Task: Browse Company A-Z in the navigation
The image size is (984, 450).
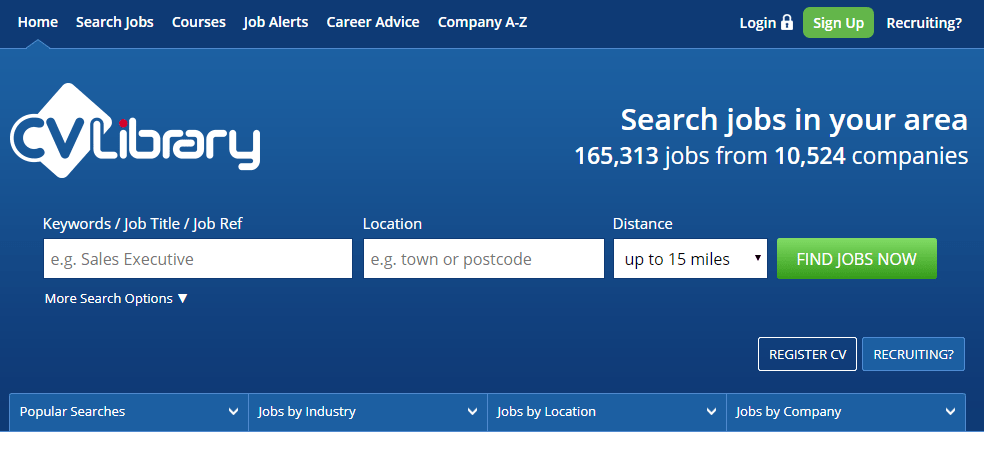Action: pyautogui.click(x=483, y=23)
